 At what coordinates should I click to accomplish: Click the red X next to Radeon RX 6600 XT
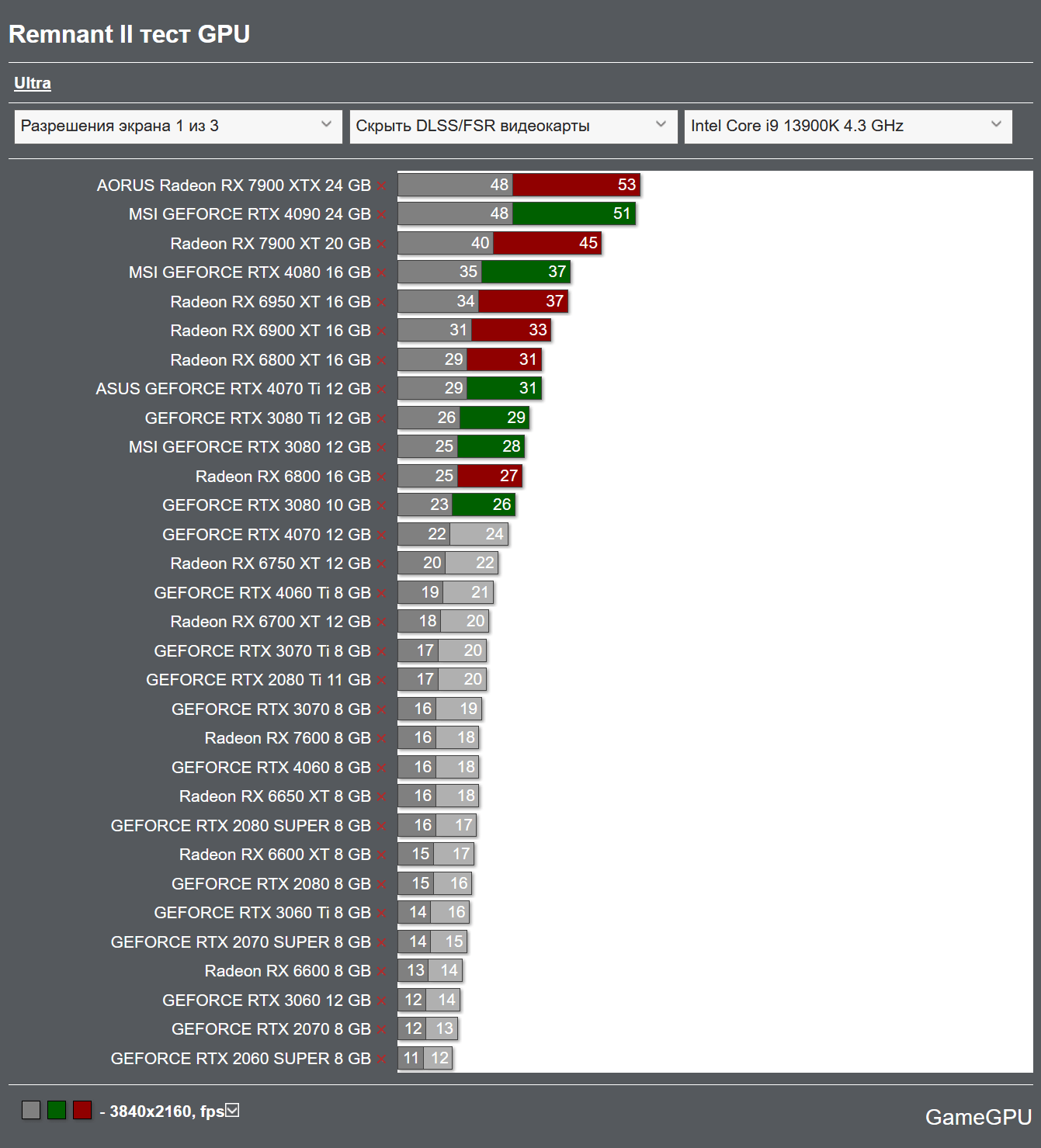coord(381,855)
